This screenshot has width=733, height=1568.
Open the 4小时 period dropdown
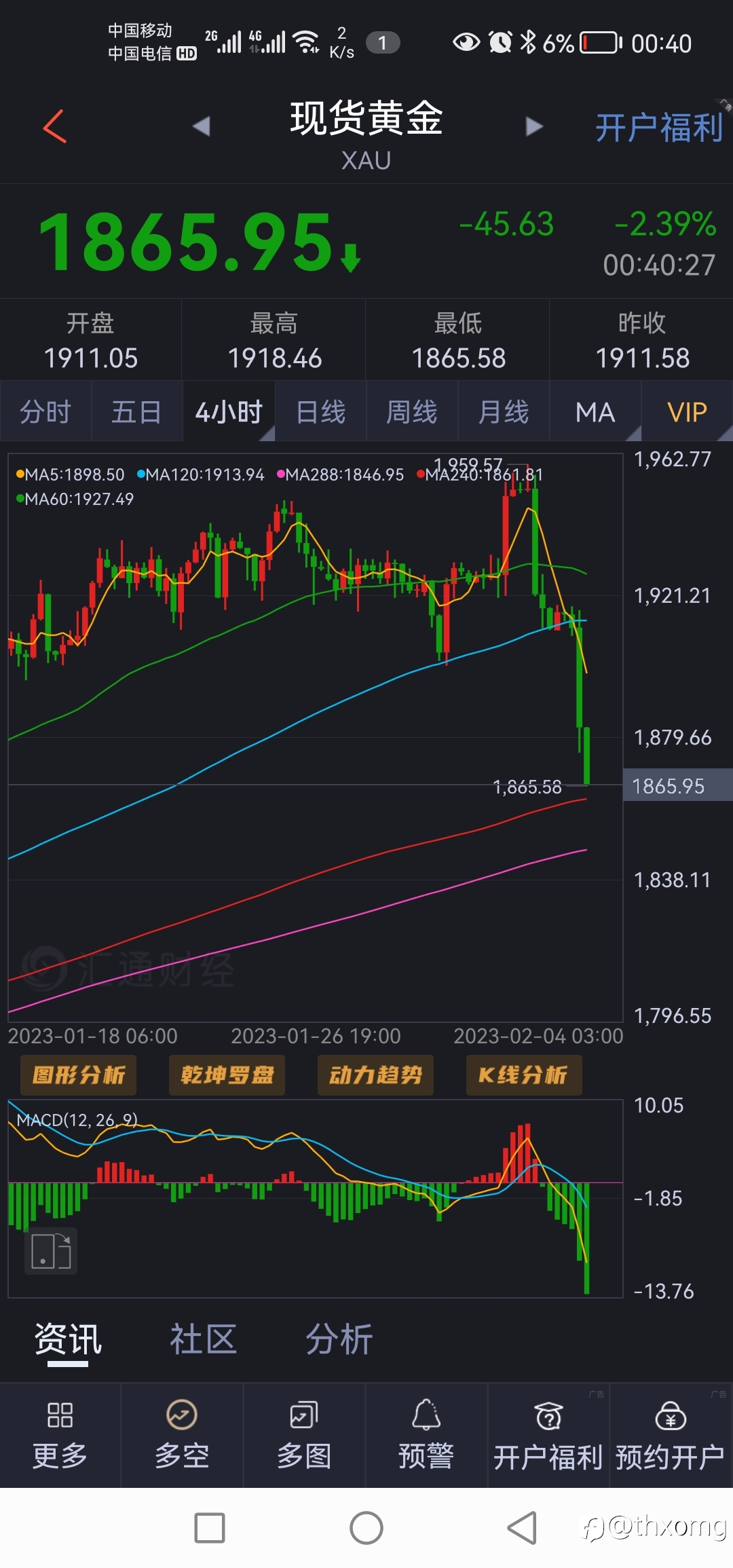click(x=229, y=411)
